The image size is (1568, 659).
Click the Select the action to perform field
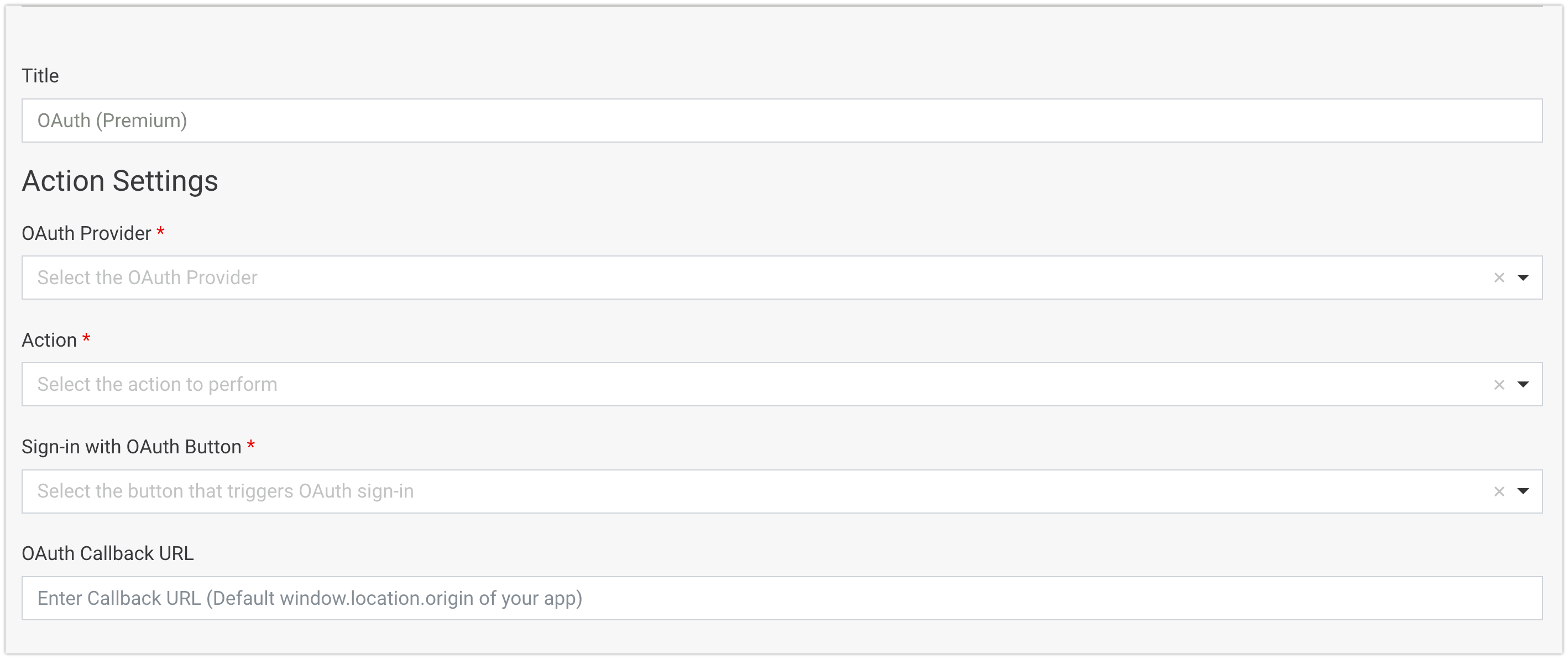(730, 385)
